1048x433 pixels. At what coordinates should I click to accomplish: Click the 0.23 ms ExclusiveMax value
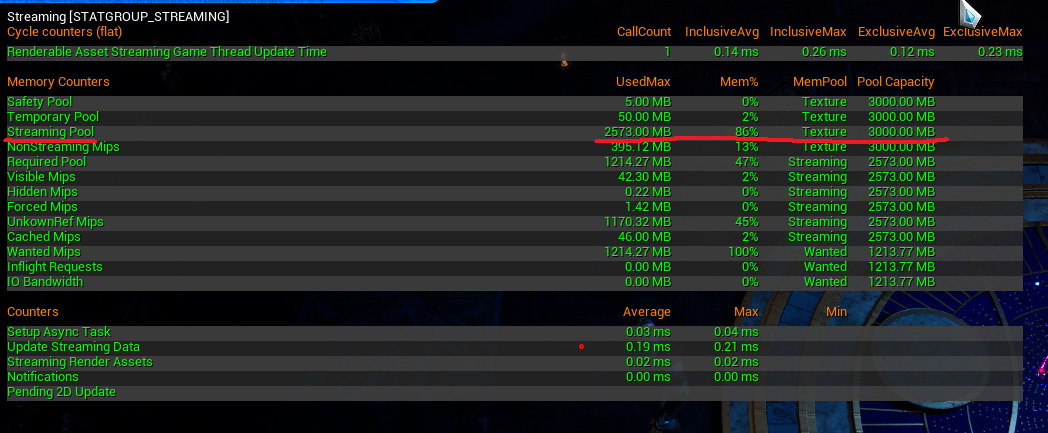1000,51
